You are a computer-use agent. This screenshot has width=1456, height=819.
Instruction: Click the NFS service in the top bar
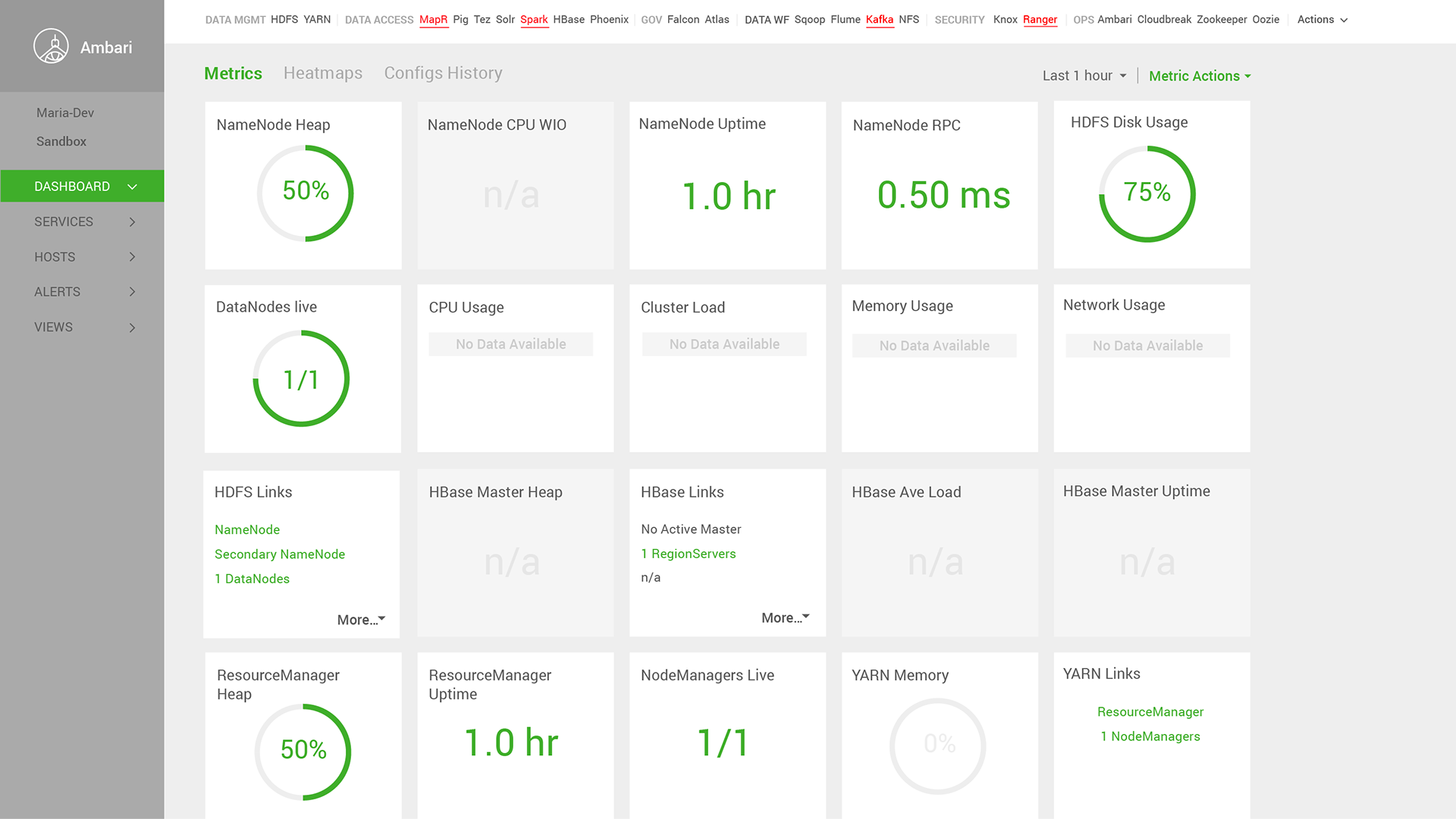909,20
